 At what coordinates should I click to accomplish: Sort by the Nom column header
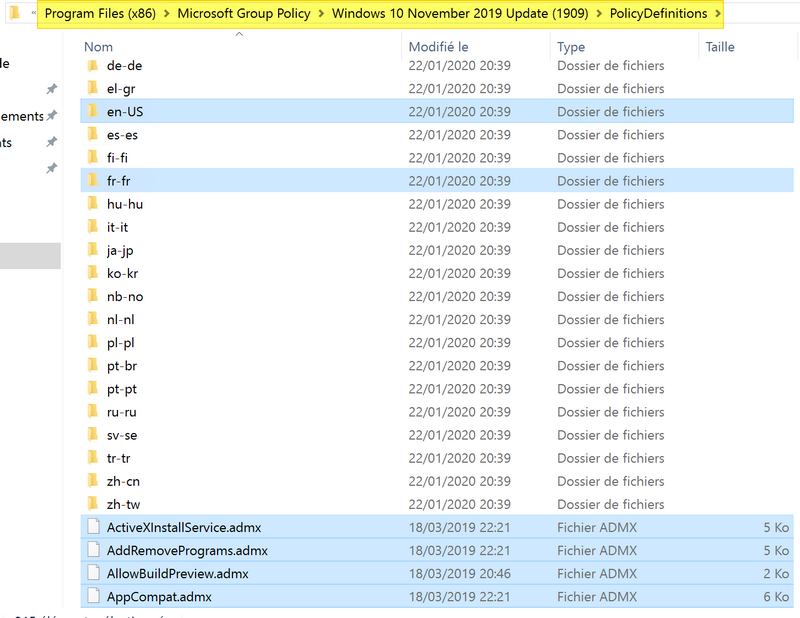point(98,47)
